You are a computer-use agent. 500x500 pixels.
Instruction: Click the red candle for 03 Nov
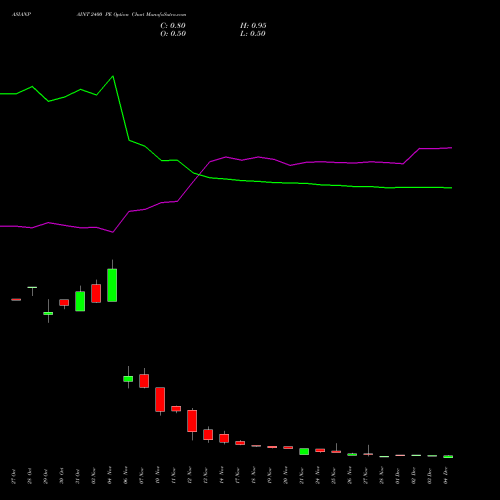point(96,293)
